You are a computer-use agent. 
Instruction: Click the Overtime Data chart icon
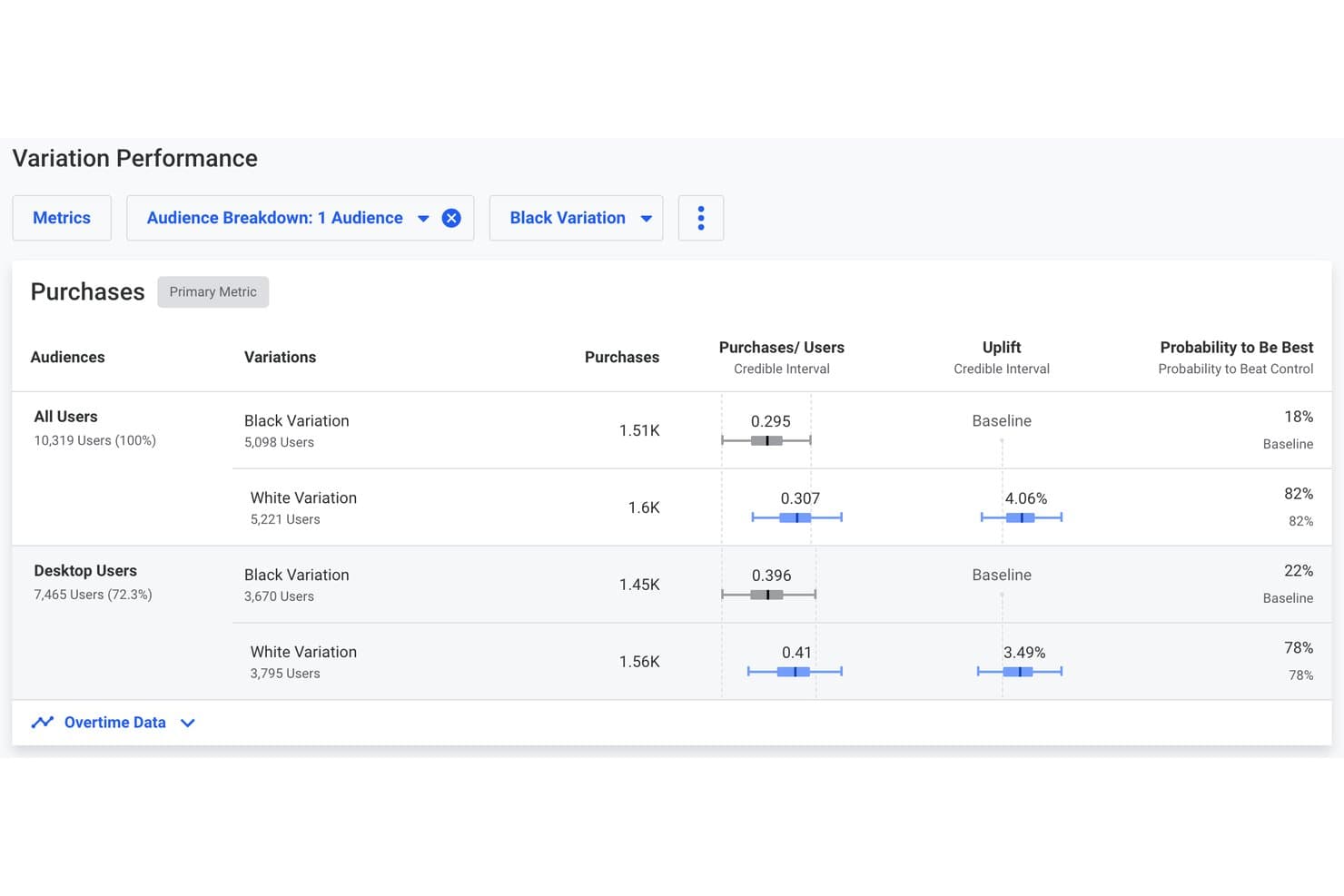(x=43, y=723)
